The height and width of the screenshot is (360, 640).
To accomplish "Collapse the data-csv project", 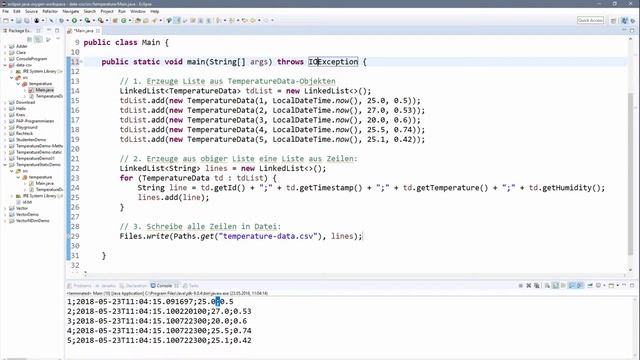I will click(x=5, y=65).
